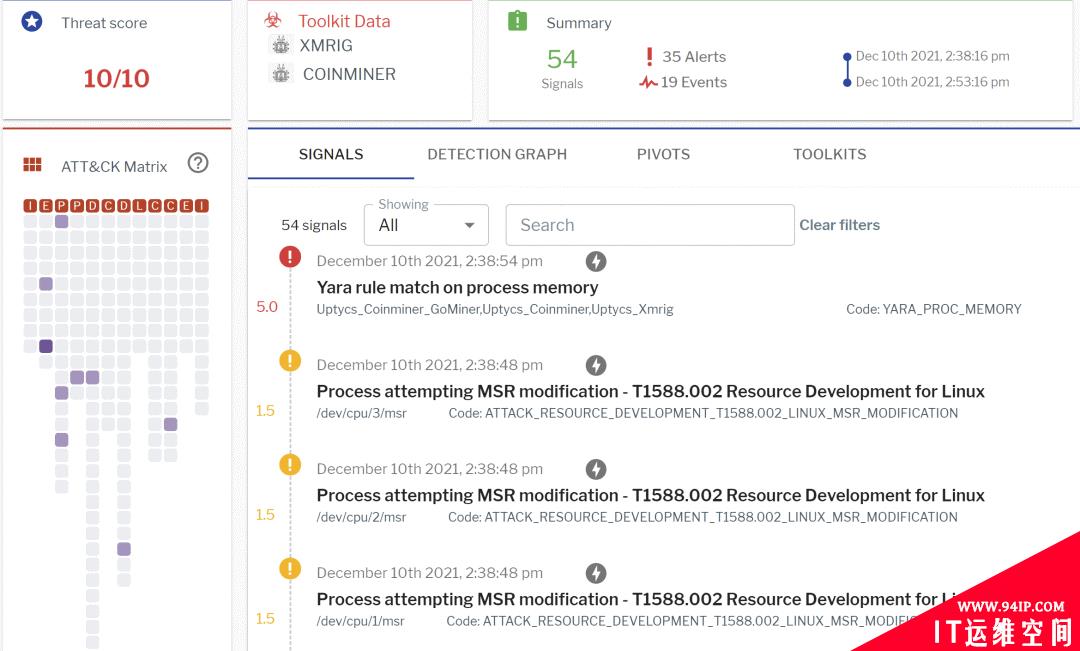Select the TOOLKITS tab

pos(829,154)
